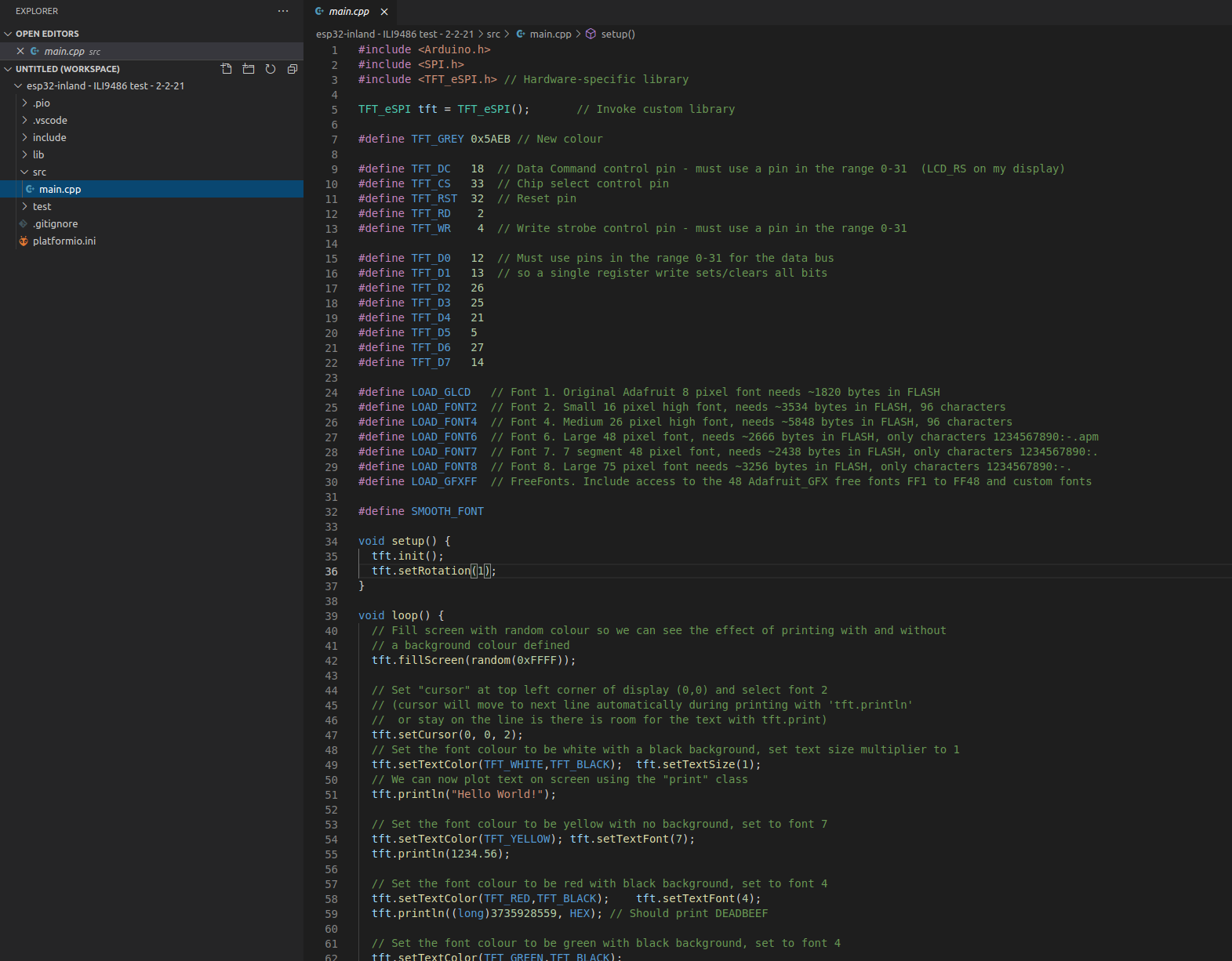Close main.cpp in Open Editors list
The height and width of the screenshot is (961, 1232).
tap(20, 51)
